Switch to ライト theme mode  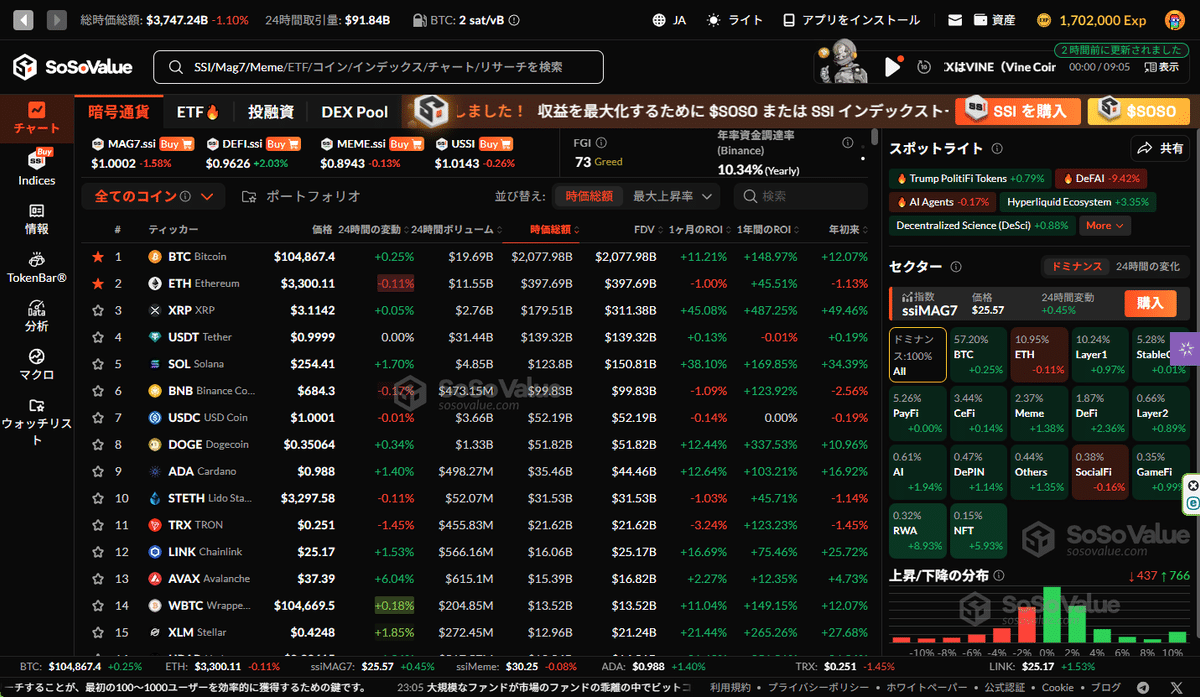[x=735, y=20]
